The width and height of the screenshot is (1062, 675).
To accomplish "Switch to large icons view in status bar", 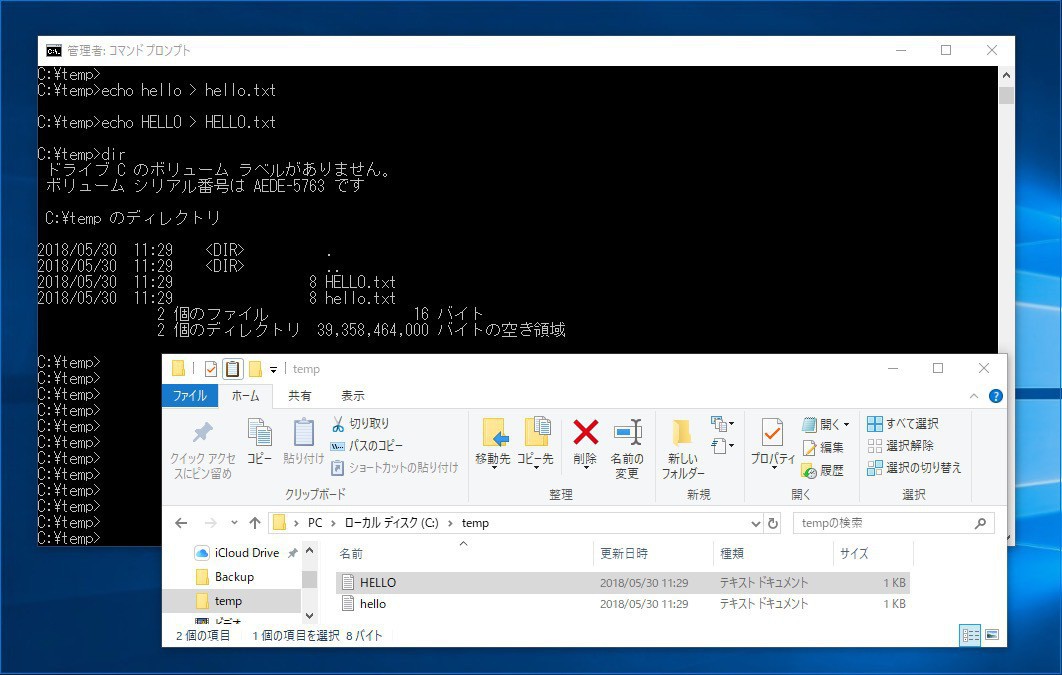I will point(991,634).
